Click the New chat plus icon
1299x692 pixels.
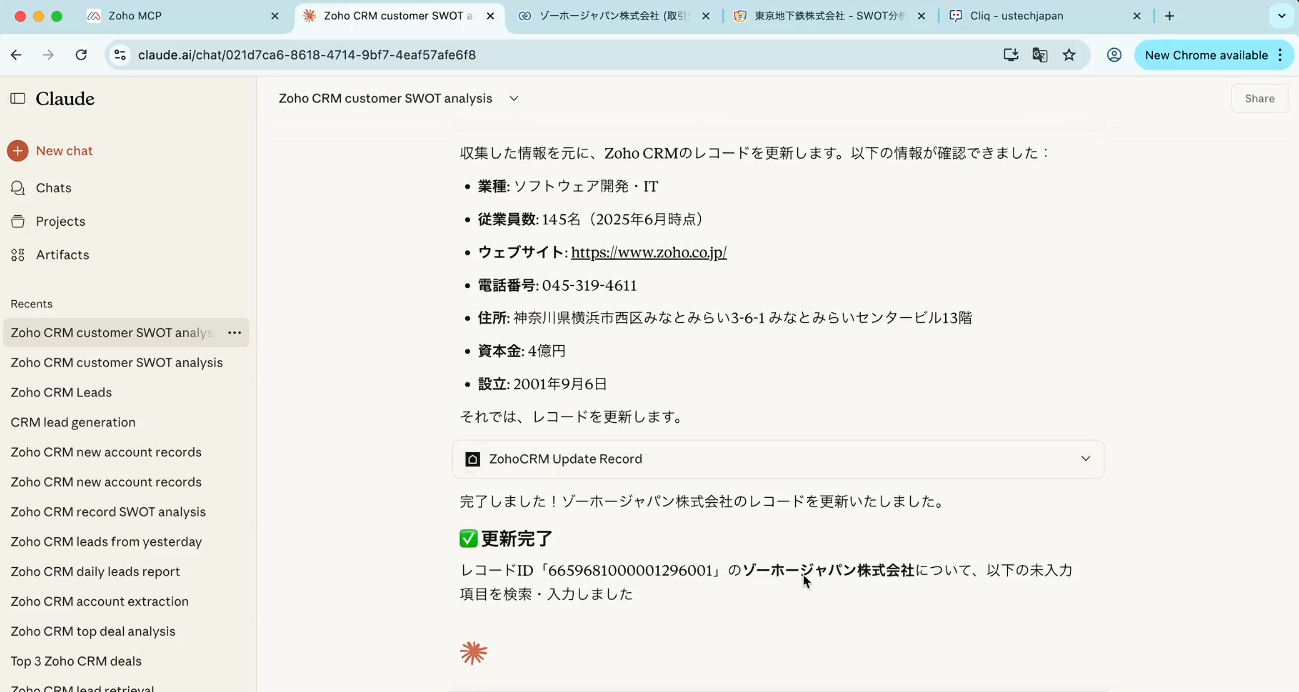point(18,151)
